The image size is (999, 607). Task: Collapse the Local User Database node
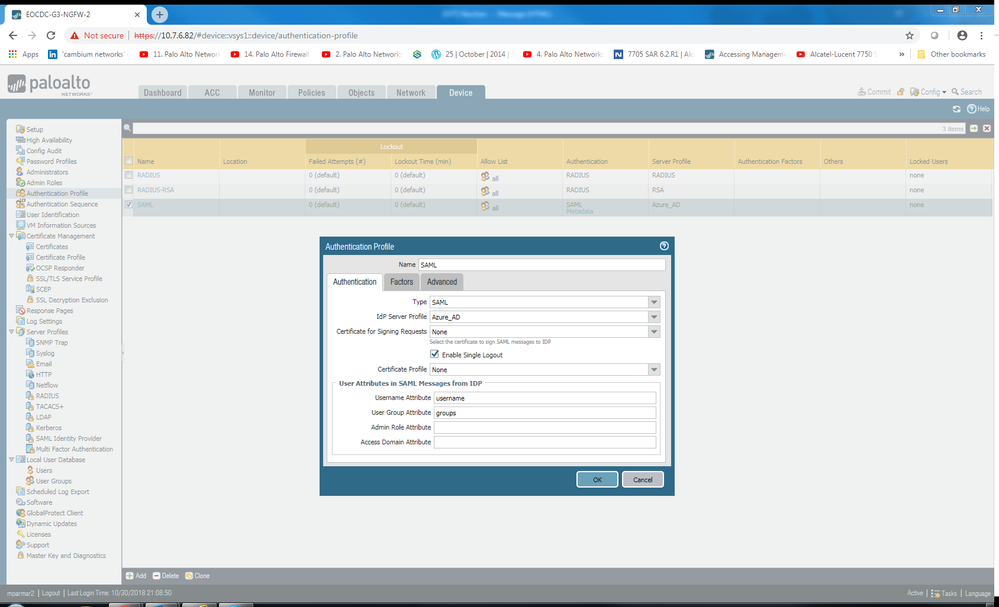(11, 459)
